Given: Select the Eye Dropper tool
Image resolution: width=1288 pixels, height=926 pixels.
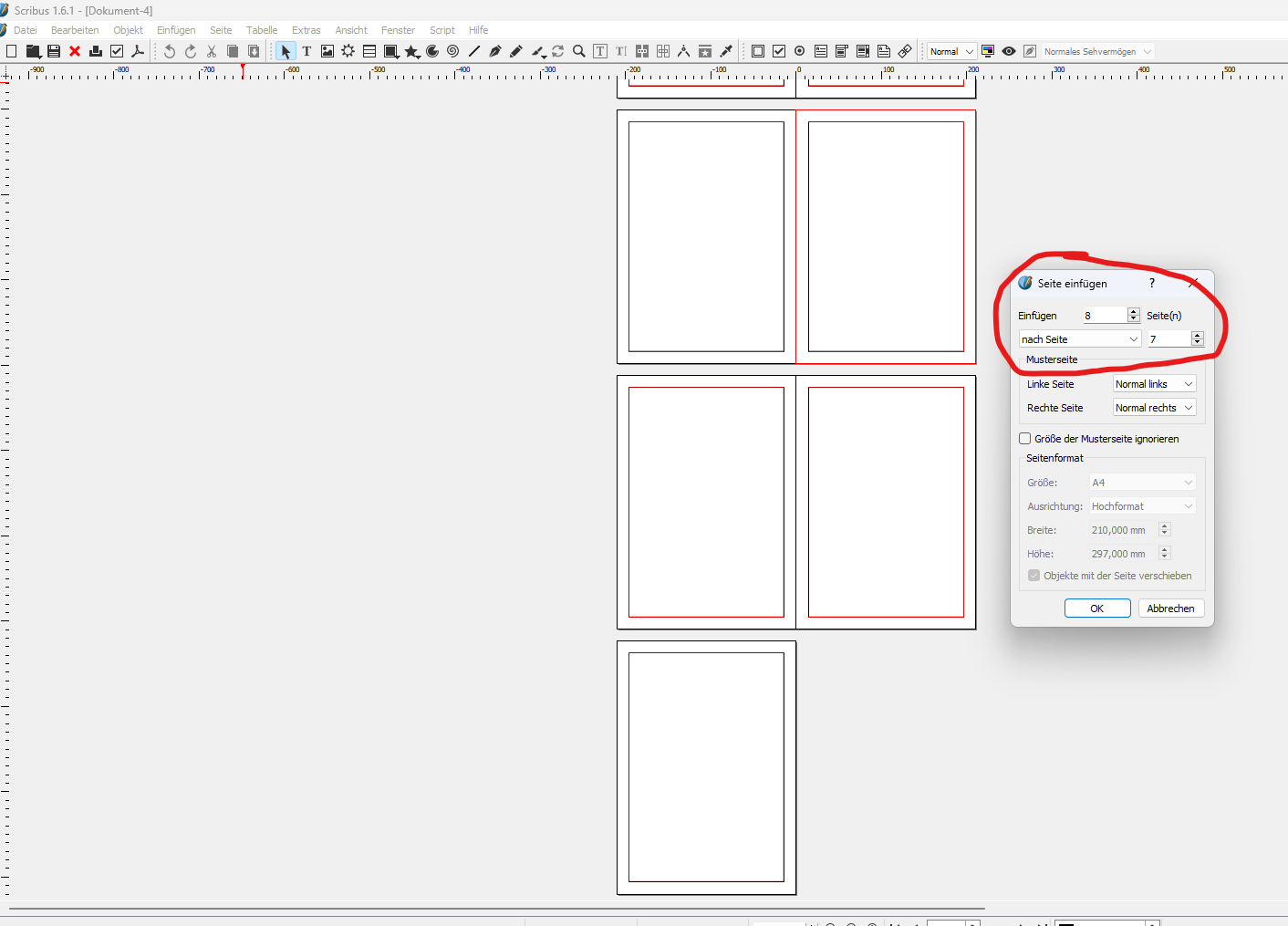Looking at the screenshot, I should tap(726, 52).
